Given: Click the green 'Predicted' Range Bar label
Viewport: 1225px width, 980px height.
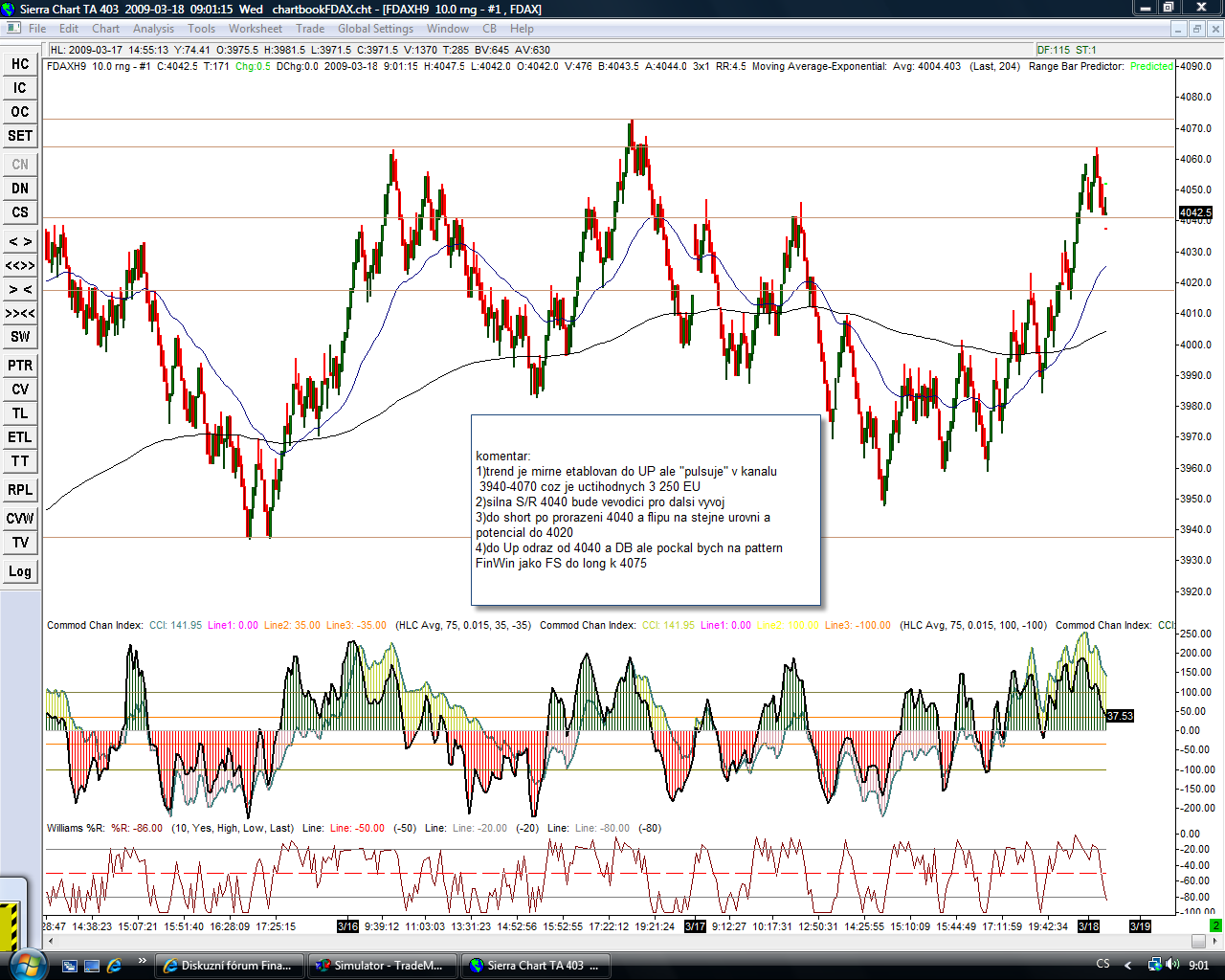Looking at the screenshot, I should pos(1151,66).
